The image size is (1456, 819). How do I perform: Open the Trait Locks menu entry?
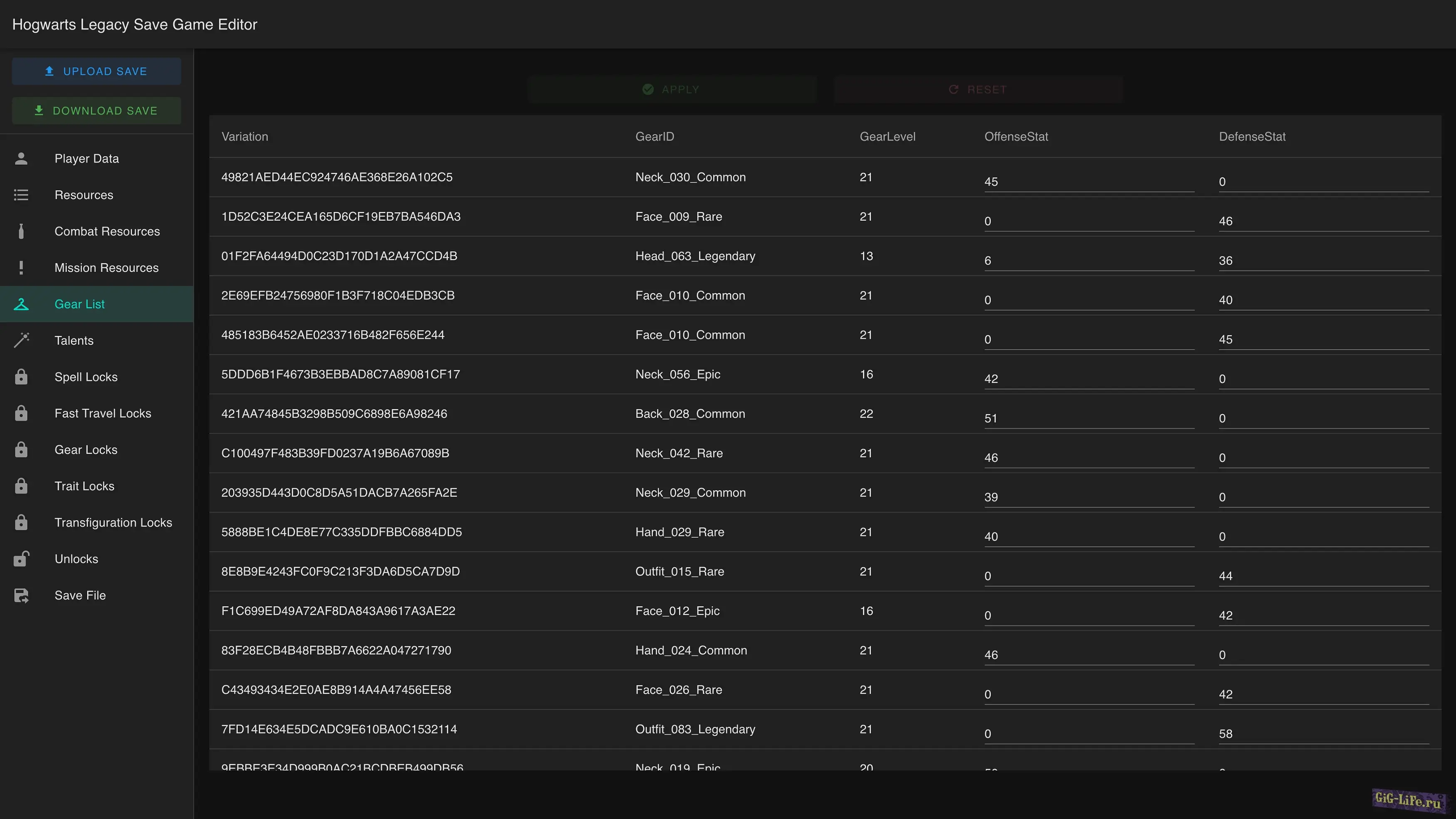(84, 486)
